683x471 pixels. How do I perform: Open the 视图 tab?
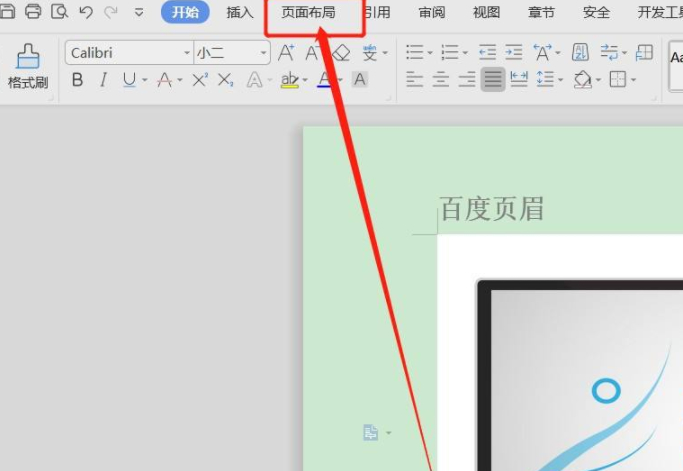click(x=487, y=12)
